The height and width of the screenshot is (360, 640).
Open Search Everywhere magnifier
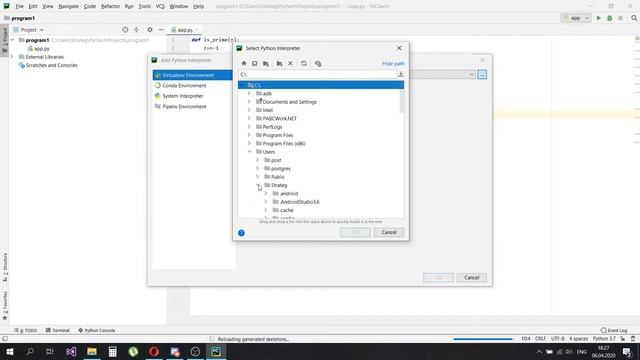(x=634, y=18)
